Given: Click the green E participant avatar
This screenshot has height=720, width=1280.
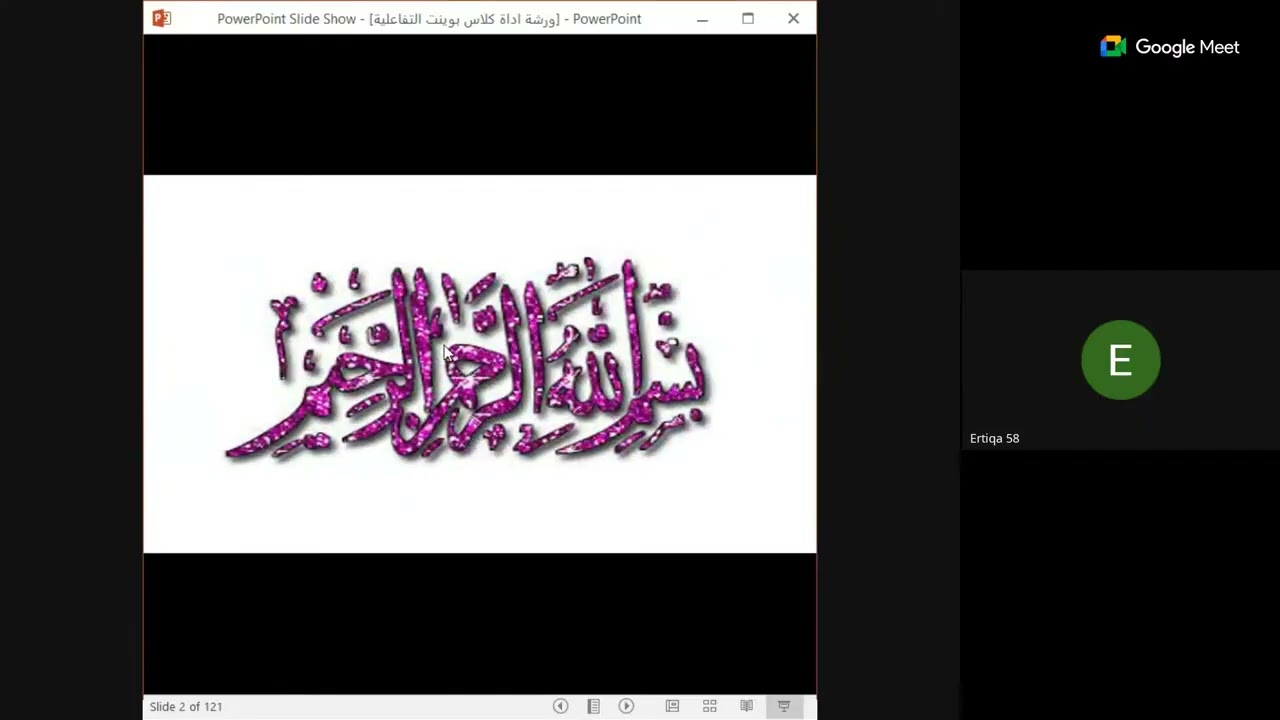Looking at the screenshot, I should pyautogui.click(x=1120, y=360).
